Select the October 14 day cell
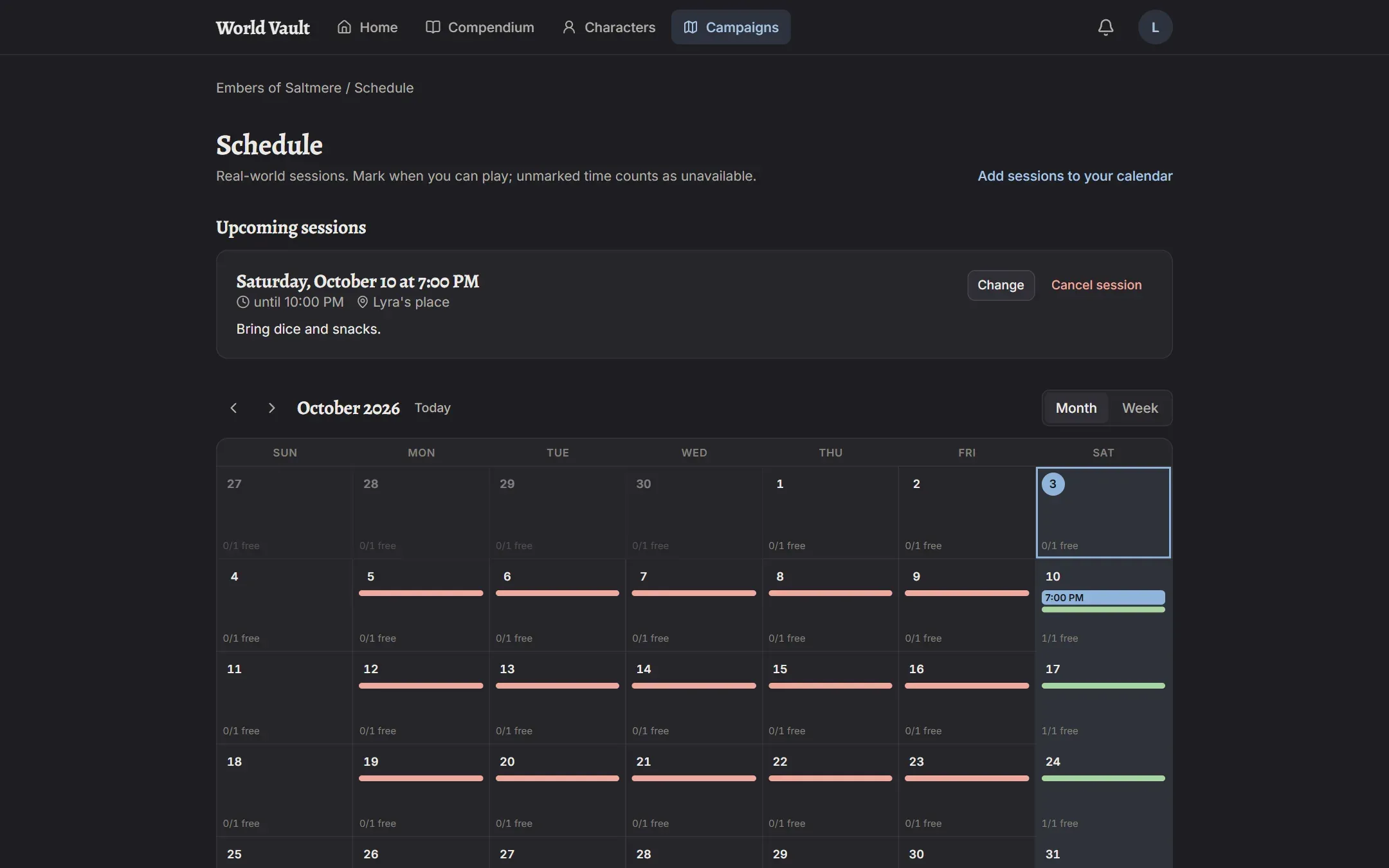The image size is (1389, 868). [x=693, y=698]
